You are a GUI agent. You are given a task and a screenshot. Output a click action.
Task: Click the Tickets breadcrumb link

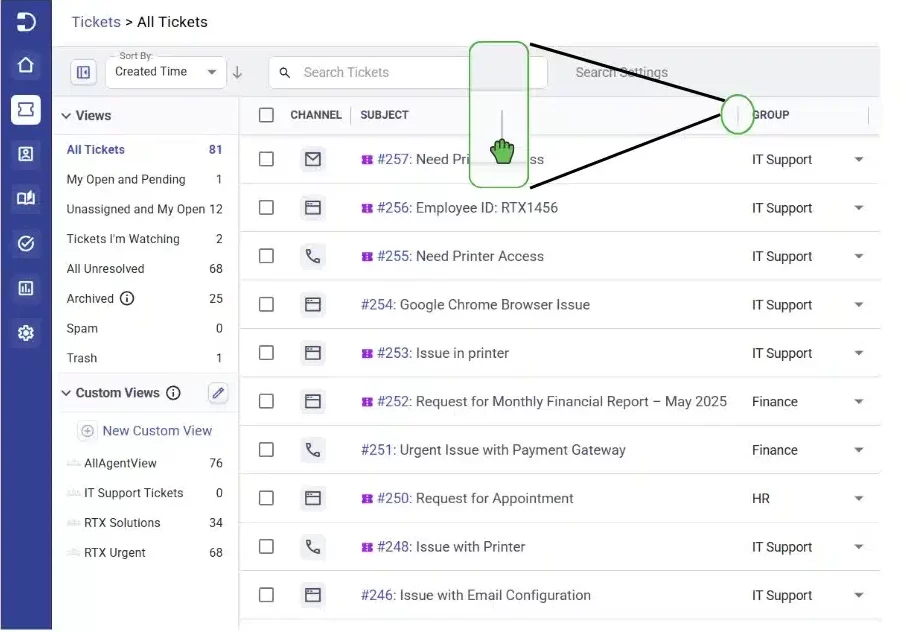(96, 22)
